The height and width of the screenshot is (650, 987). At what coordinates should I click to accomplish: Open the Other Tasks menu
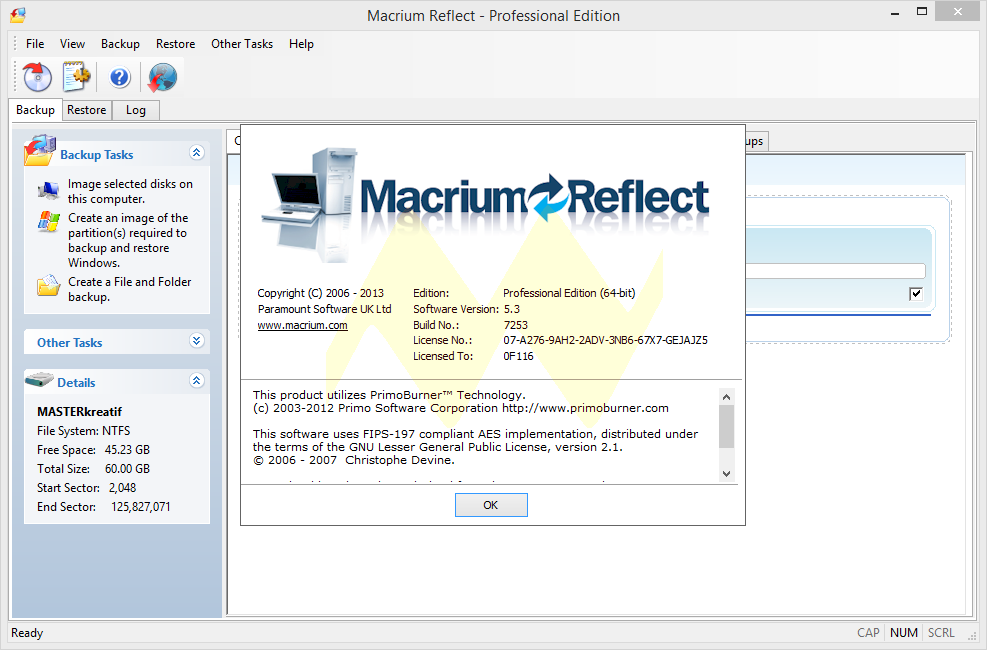(x=242, y=43)
